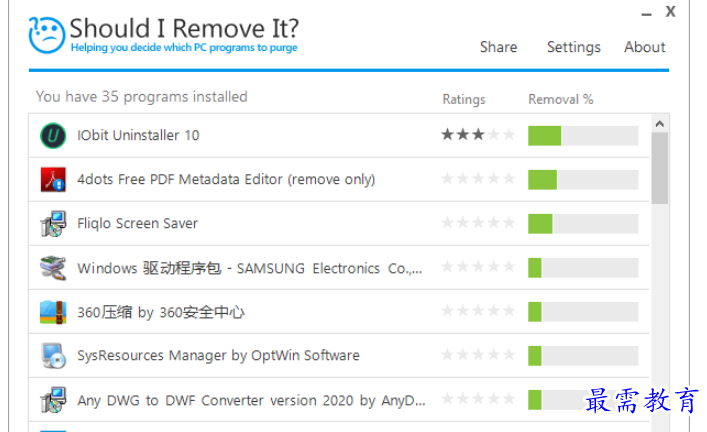Select the SysResources Manager disc icon
The image size is (707, 432).
(53, 356)
